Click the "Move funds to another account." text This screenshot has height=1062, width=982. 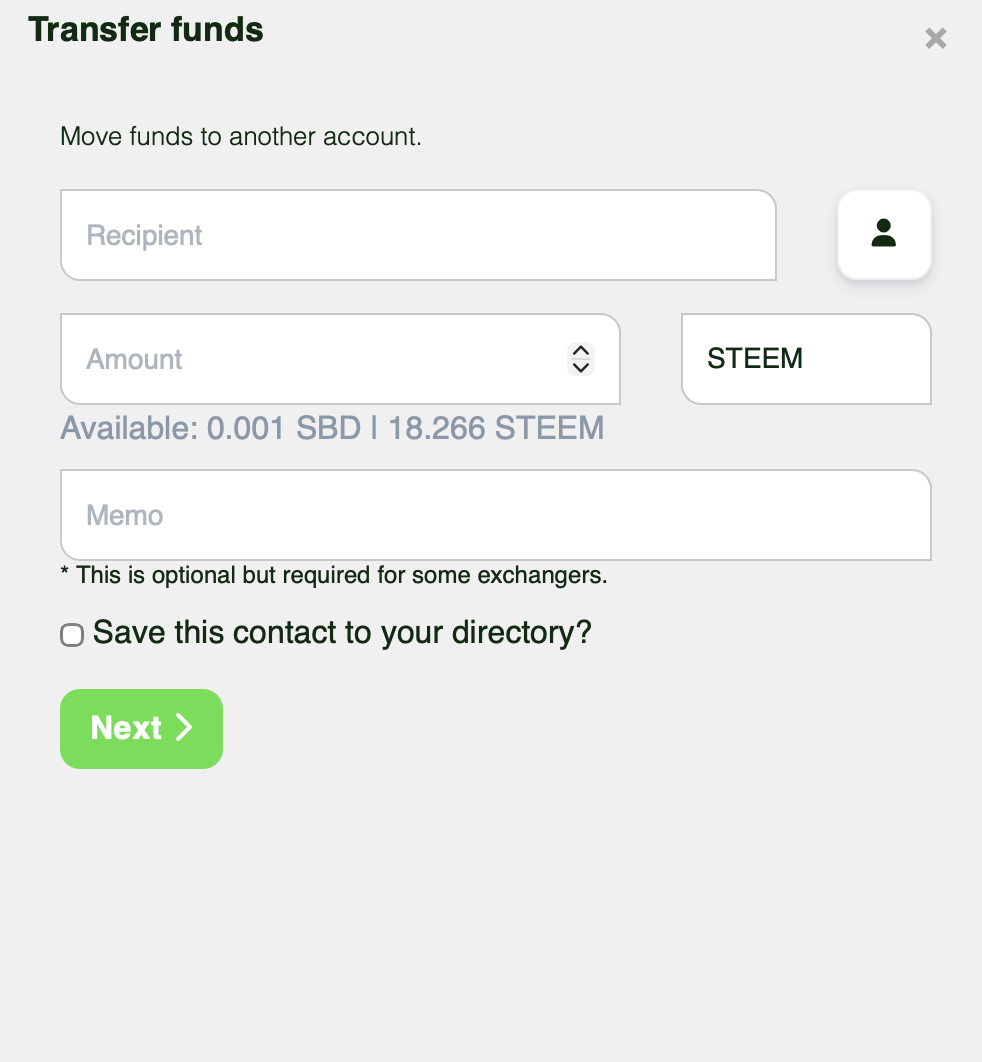click(241, 136)
